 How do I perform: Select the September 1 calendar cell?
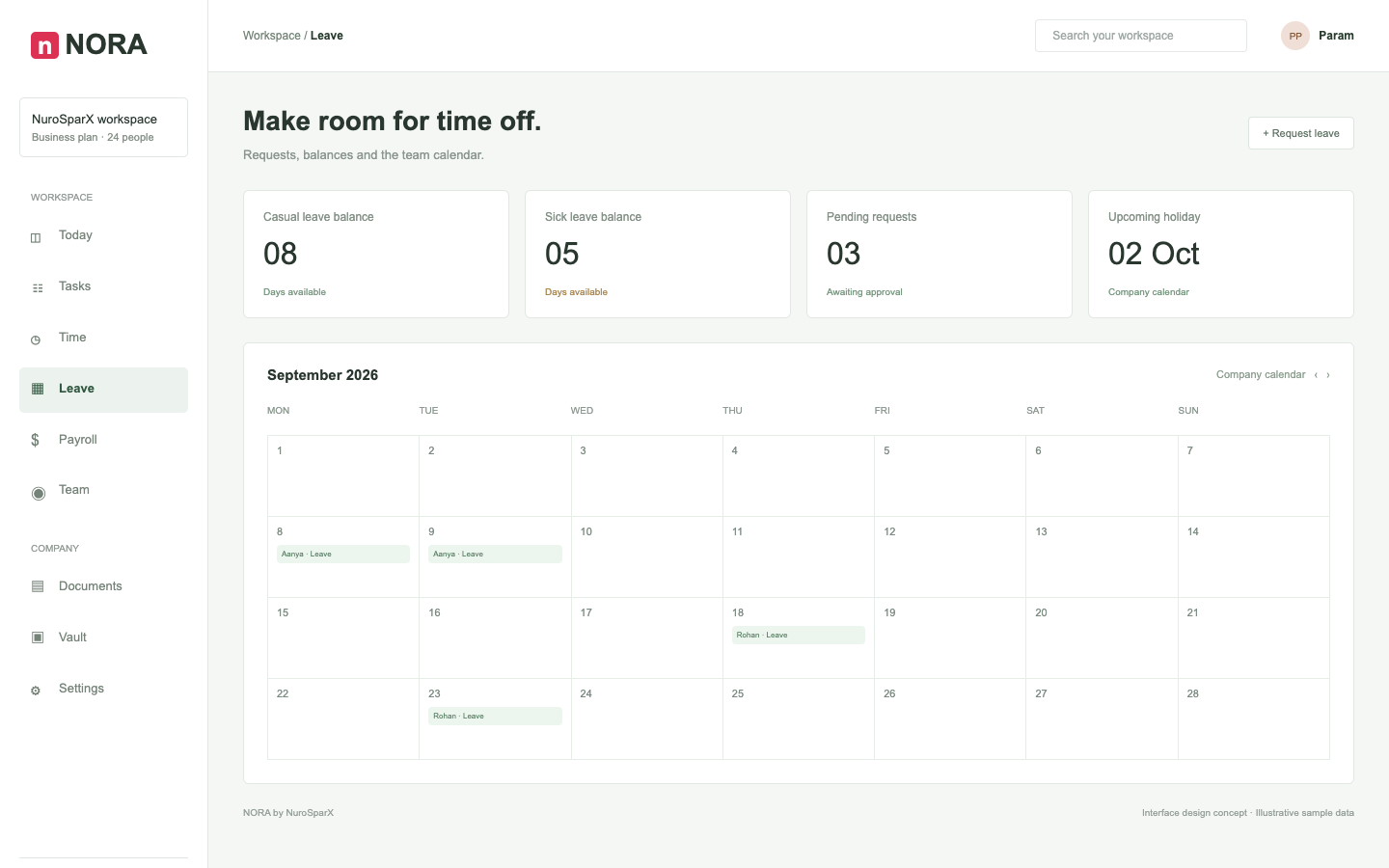343,476
